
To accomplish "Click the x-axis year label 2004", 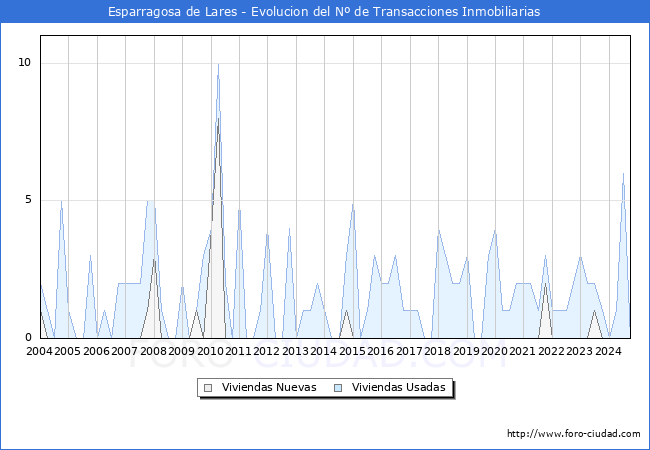I will coord(39,351).
